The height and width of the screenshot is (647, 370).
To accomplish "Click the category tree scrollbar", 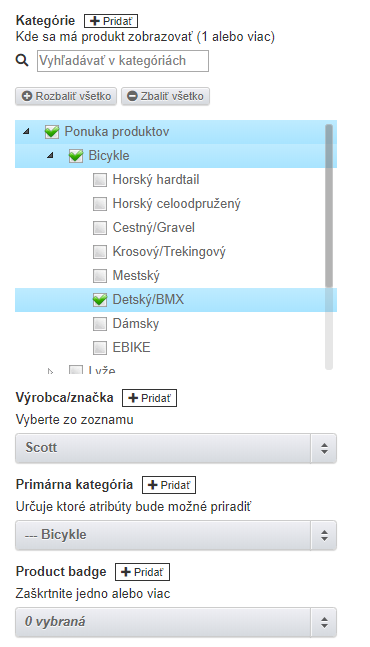I will pyautogui.click(x=329, y=205).
